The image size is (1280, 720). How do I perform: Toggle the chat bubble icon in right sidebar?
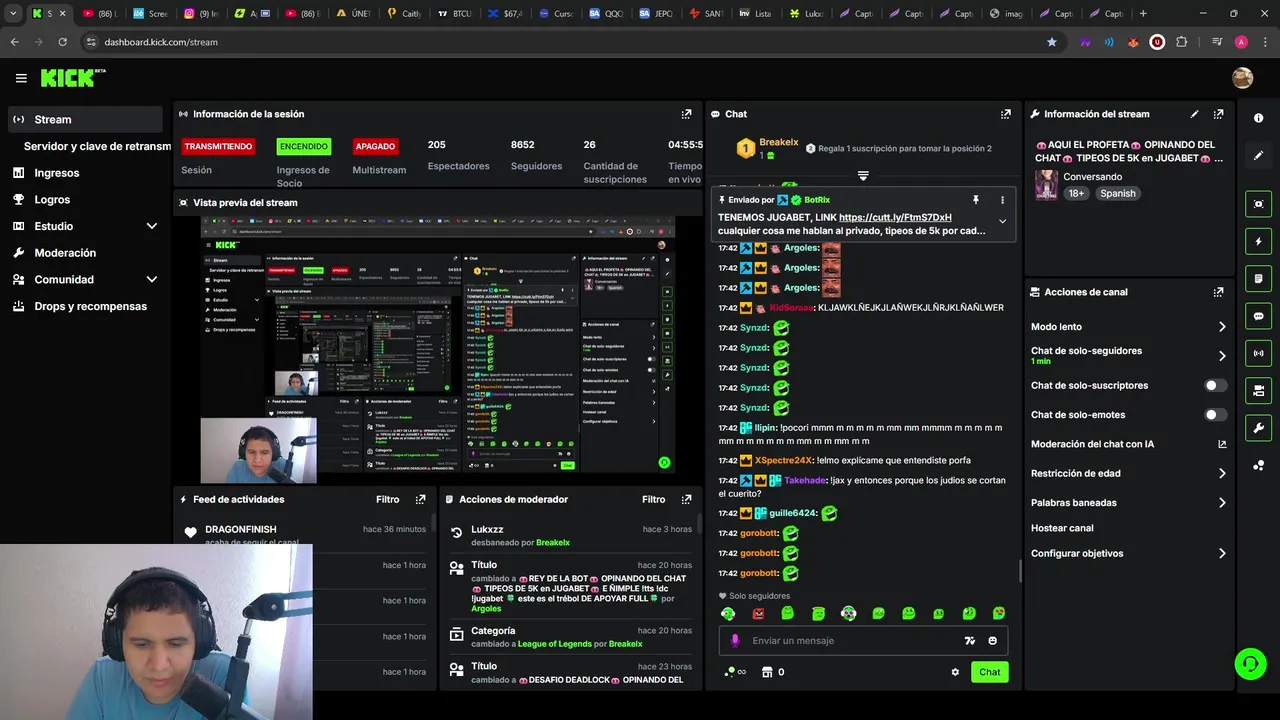1258,316
